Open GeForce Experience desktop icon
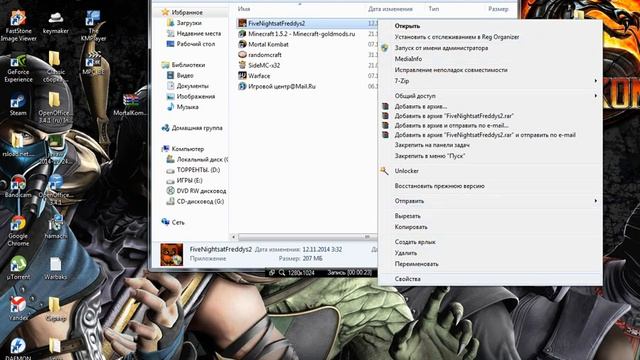This screenshot has height=360, width=640. pyautogui.click(x=18, y=69)
